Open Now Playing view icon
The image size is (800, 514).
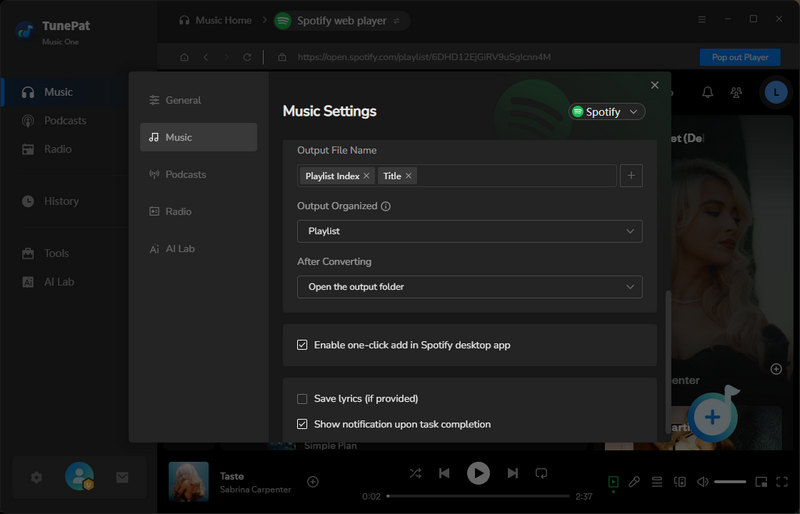pos(613,482)
